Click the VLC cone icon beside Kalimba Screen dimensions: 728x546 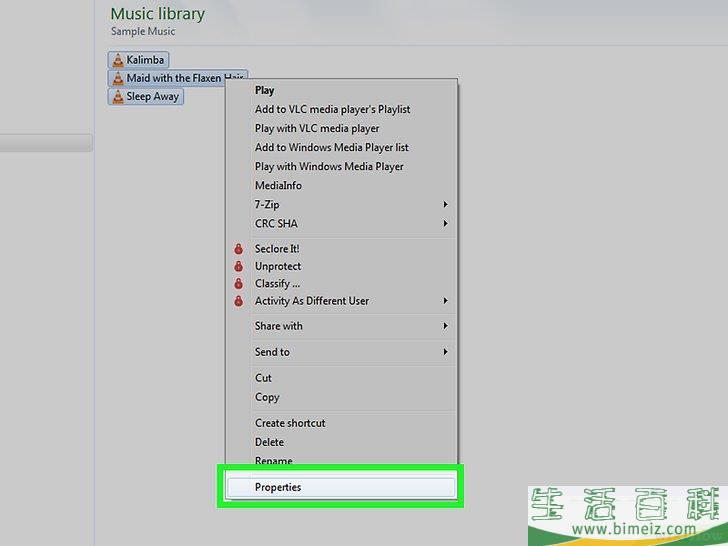point(117,60)
